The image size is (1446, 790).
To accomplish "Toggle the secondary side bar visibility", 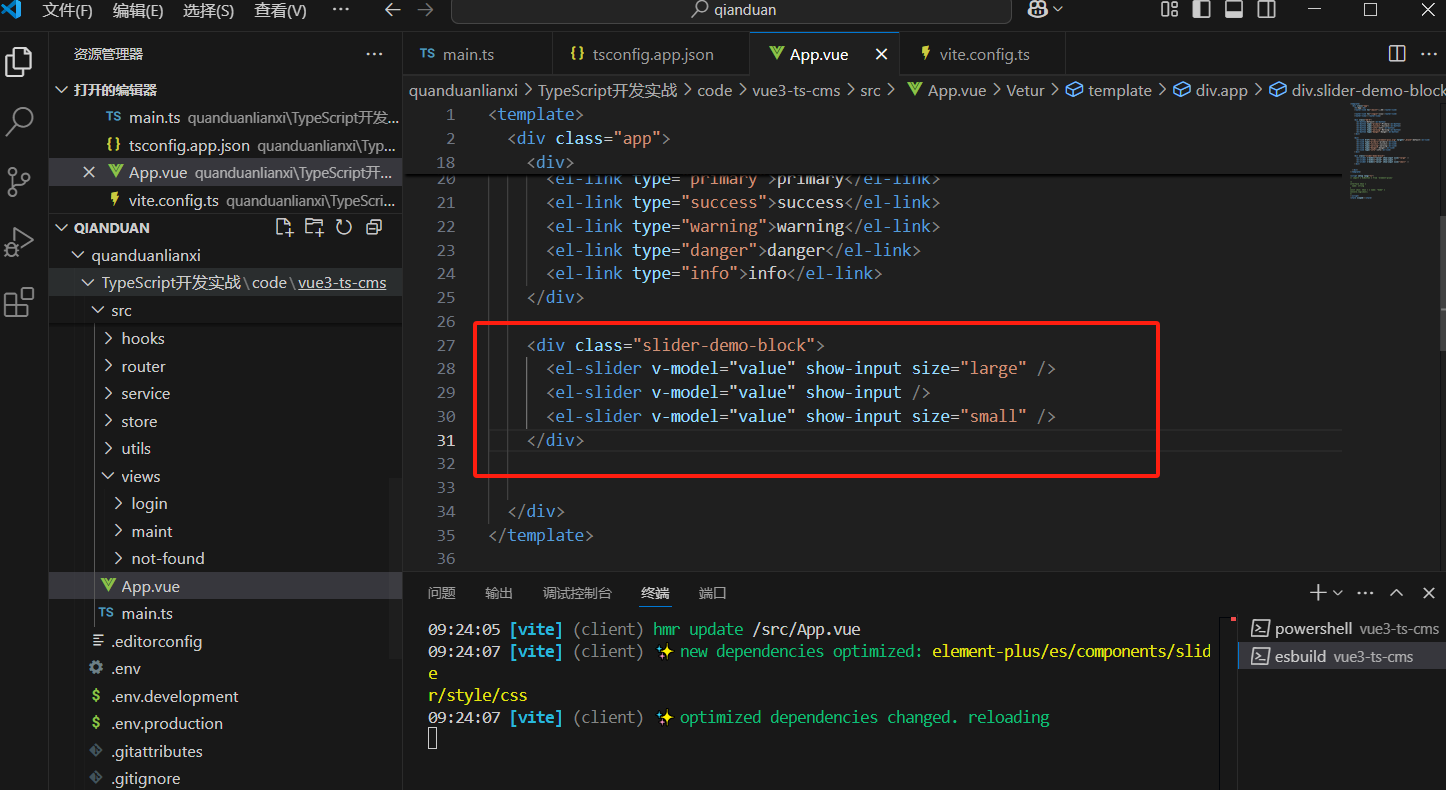I will 1266,10.
